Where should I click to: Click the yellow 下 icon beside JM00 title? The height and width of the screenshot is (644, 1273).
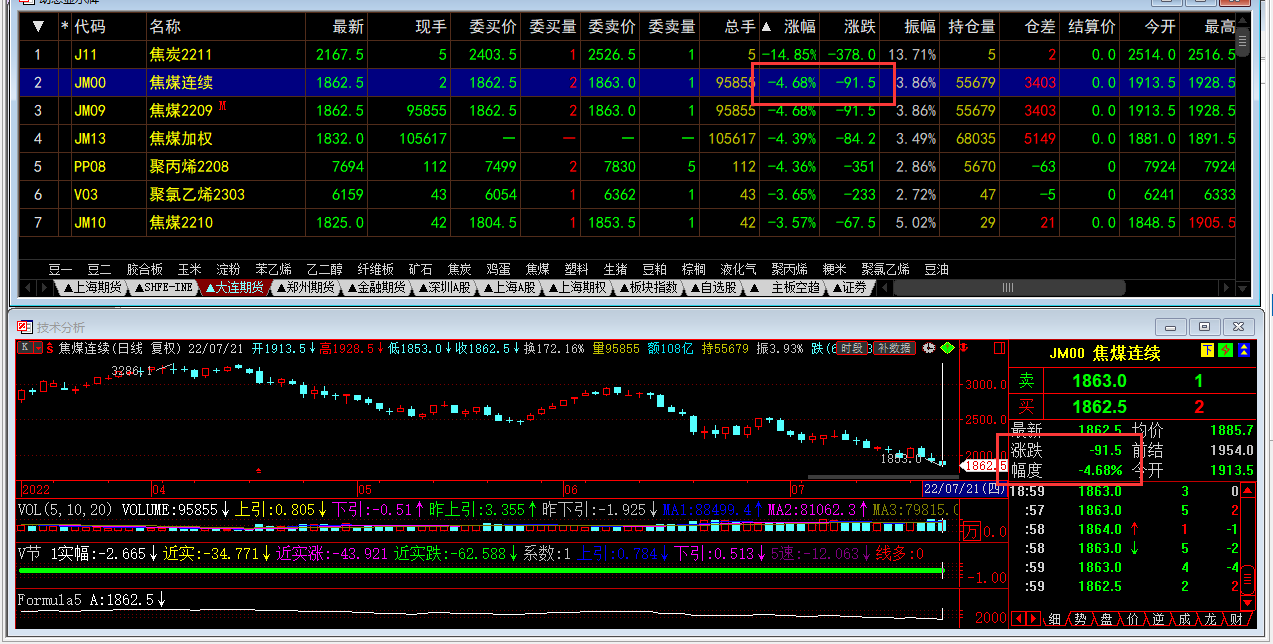tap(1208, 351)
